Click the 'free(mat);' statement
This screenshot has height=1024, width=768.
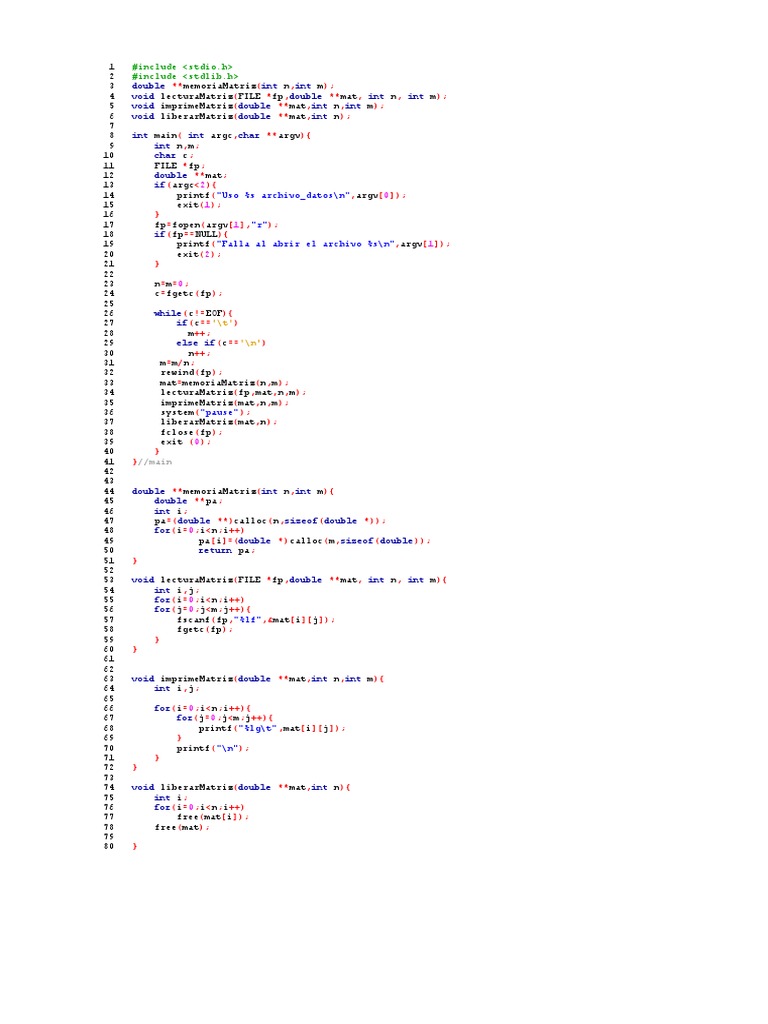tap(182, 827)
